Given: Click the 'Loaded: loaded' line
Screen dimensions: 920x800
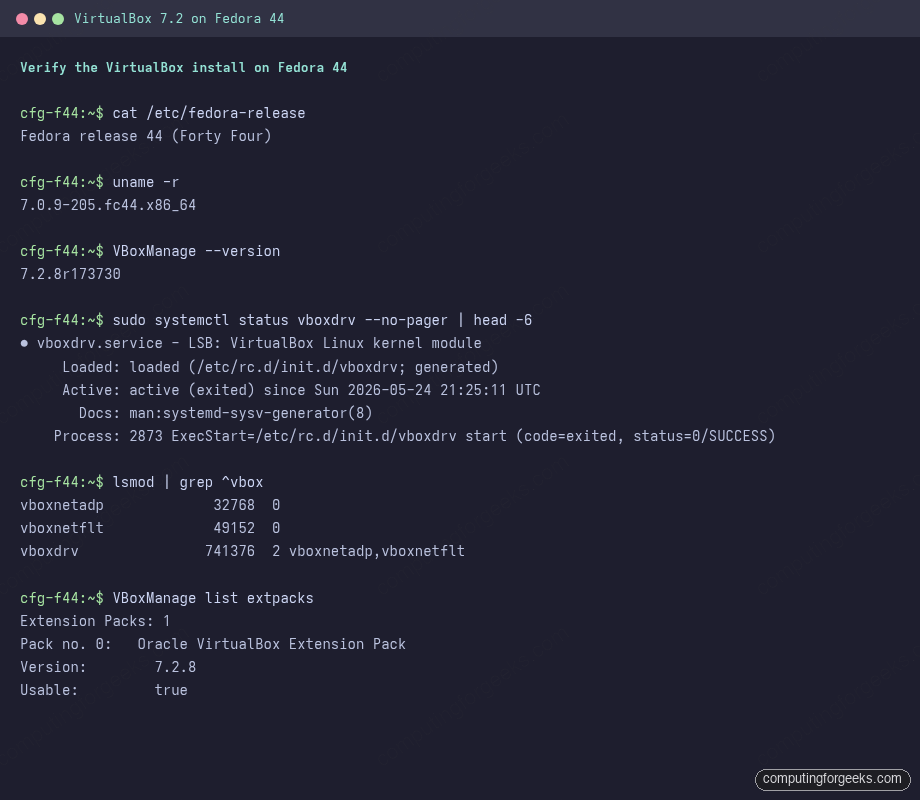Looking at the screenshot, I should (x=280, y=367).
